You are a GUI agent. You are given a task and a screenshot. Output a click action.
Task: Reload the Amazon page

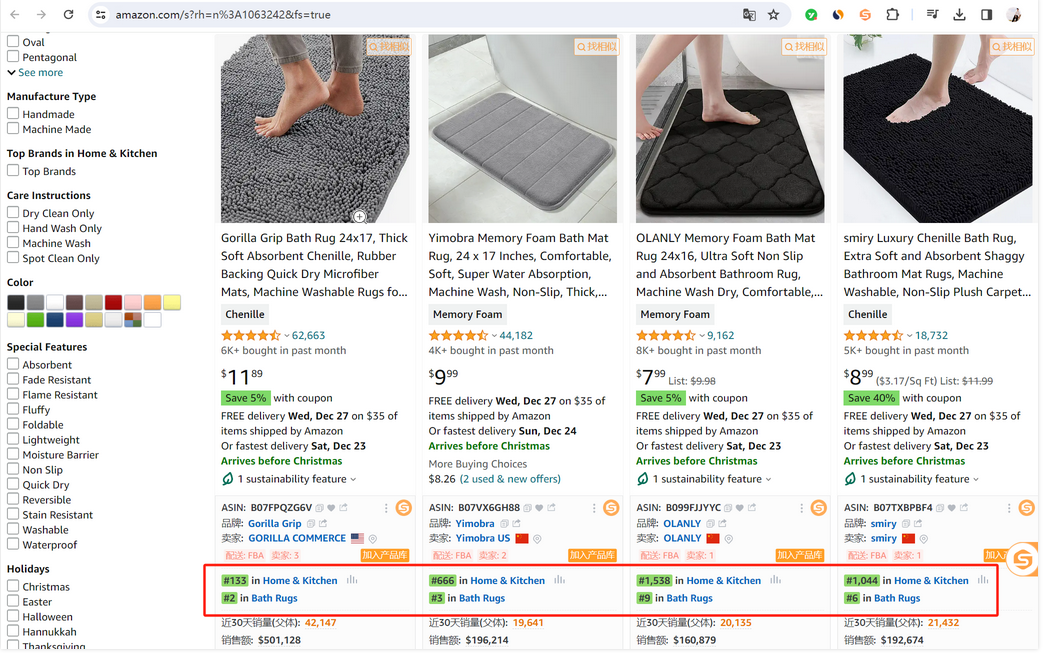68,15
